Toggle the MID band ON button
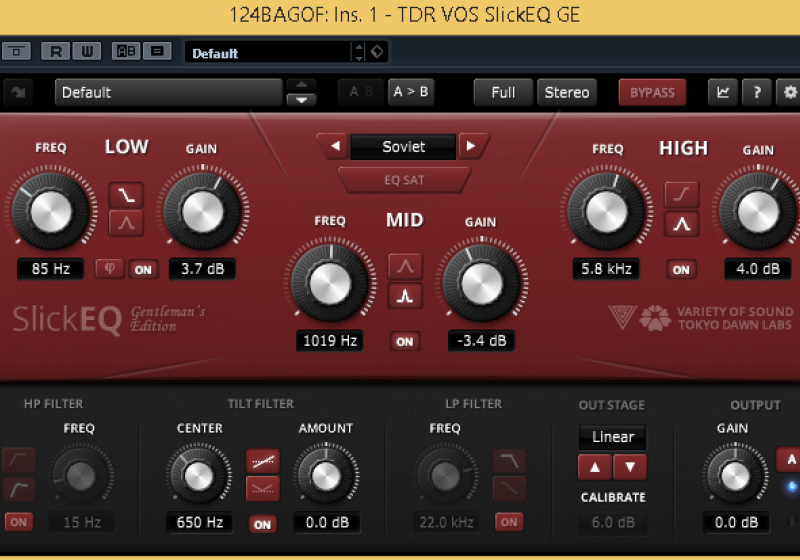This screenshot has height=560, width=800. coord(405,342)
